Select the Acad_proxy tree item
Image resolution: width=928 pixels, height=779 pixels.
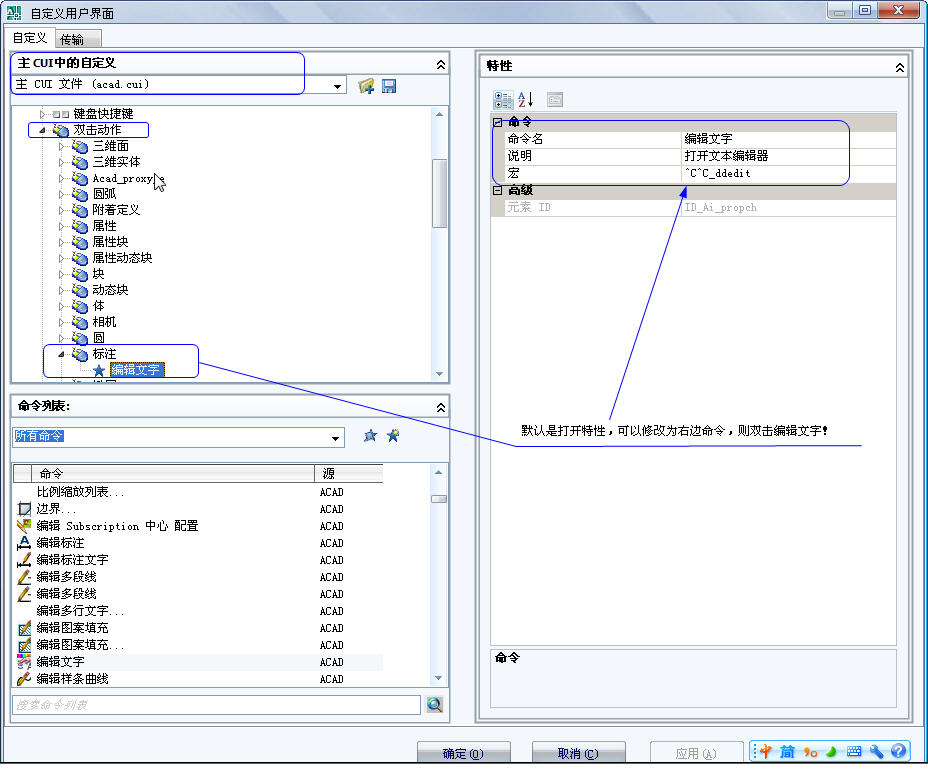point(123,178)
